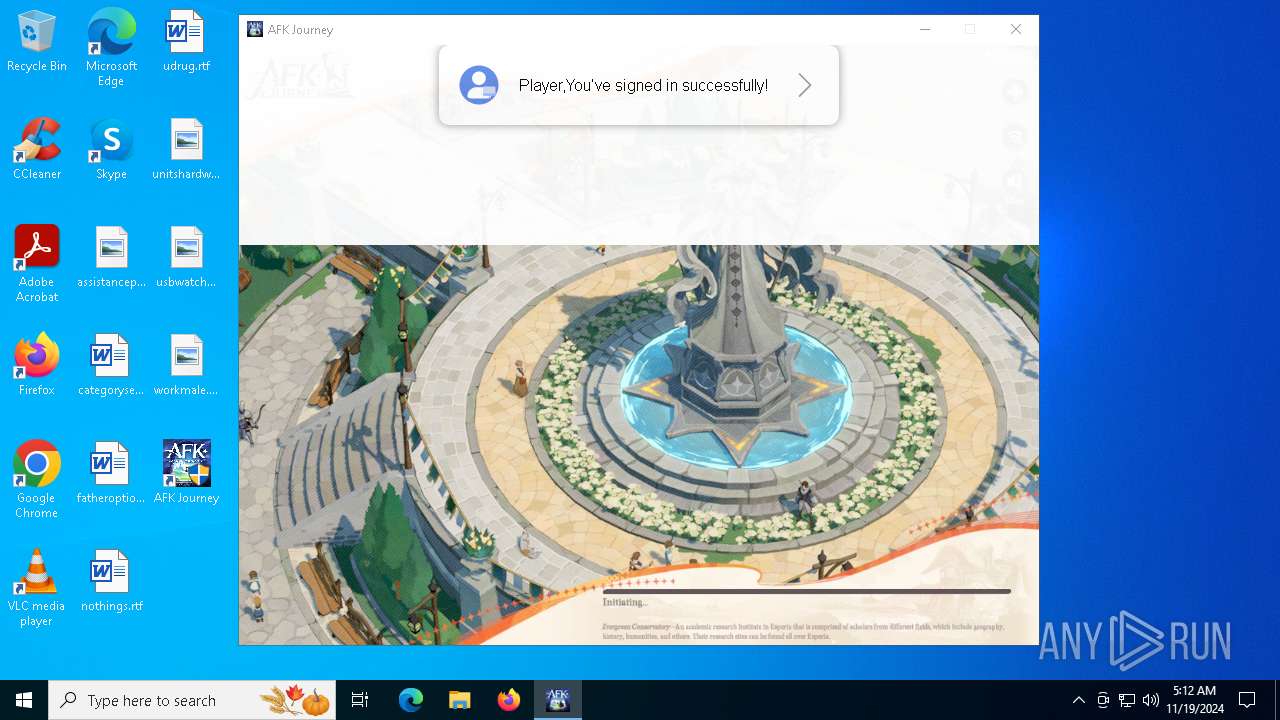Click the blue fountain in game scene
The width and height of the screenshot is (1280, 720).
tap(737, 395)
